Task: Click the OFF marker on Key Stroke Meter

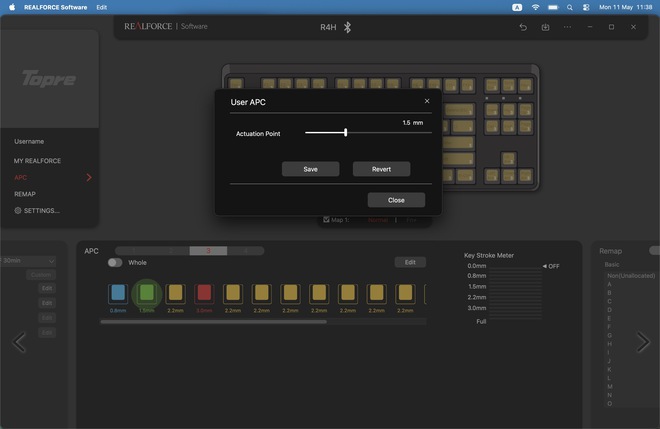Action: click(551, 266)
